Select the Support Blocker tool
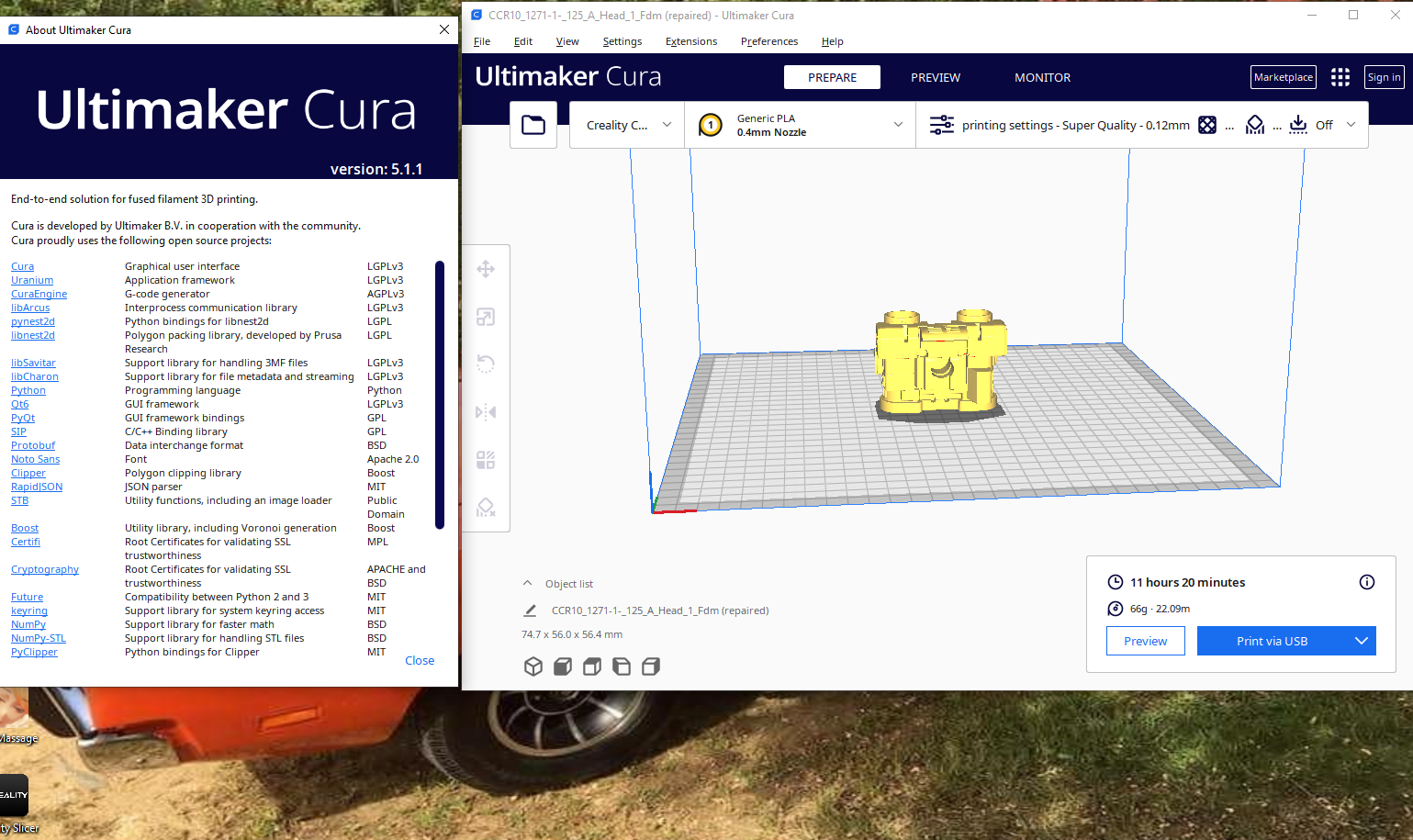1413x840 pixels. [486, 508]
